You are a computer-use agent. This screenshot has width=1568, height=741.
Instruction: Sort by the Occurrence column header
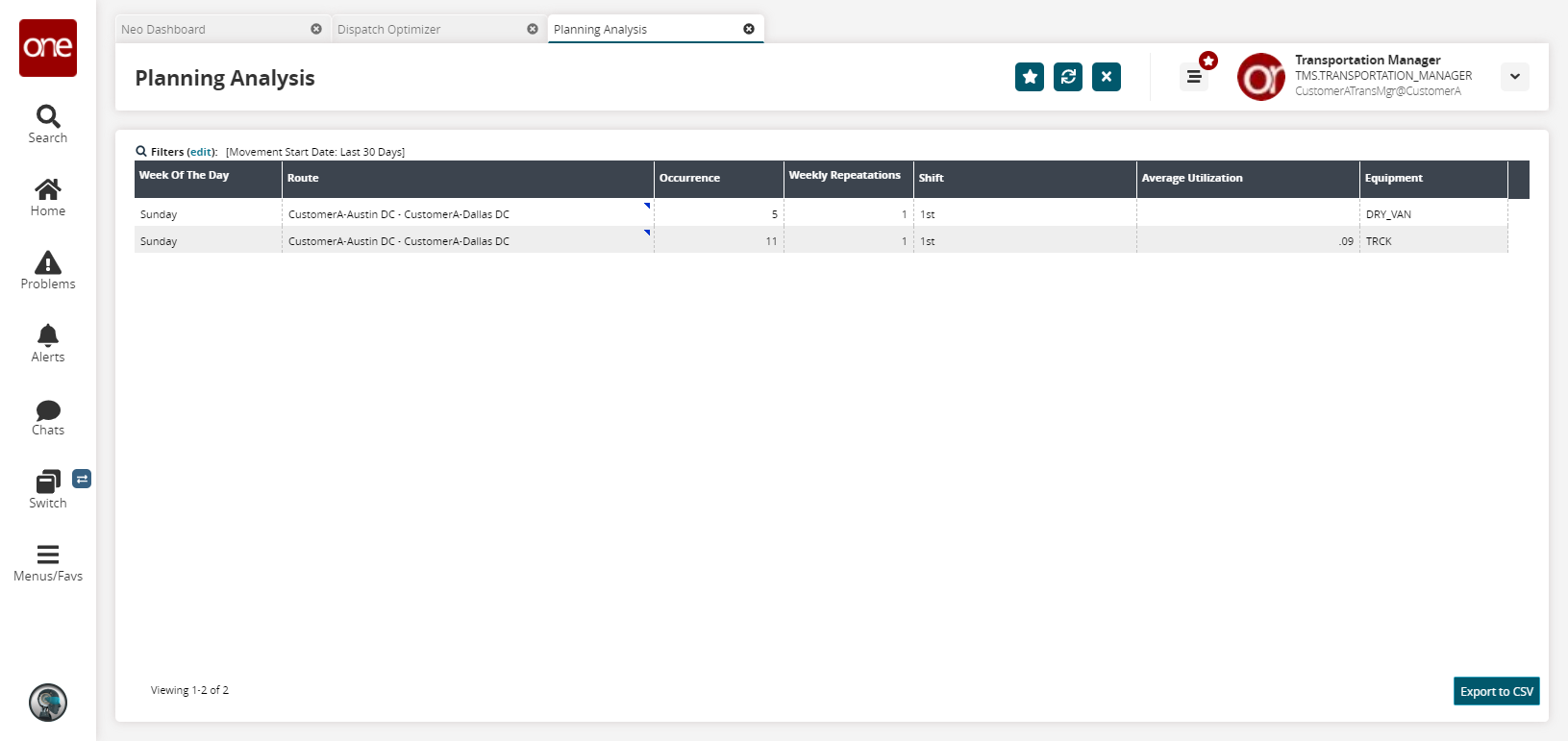(x=689, y=179)
